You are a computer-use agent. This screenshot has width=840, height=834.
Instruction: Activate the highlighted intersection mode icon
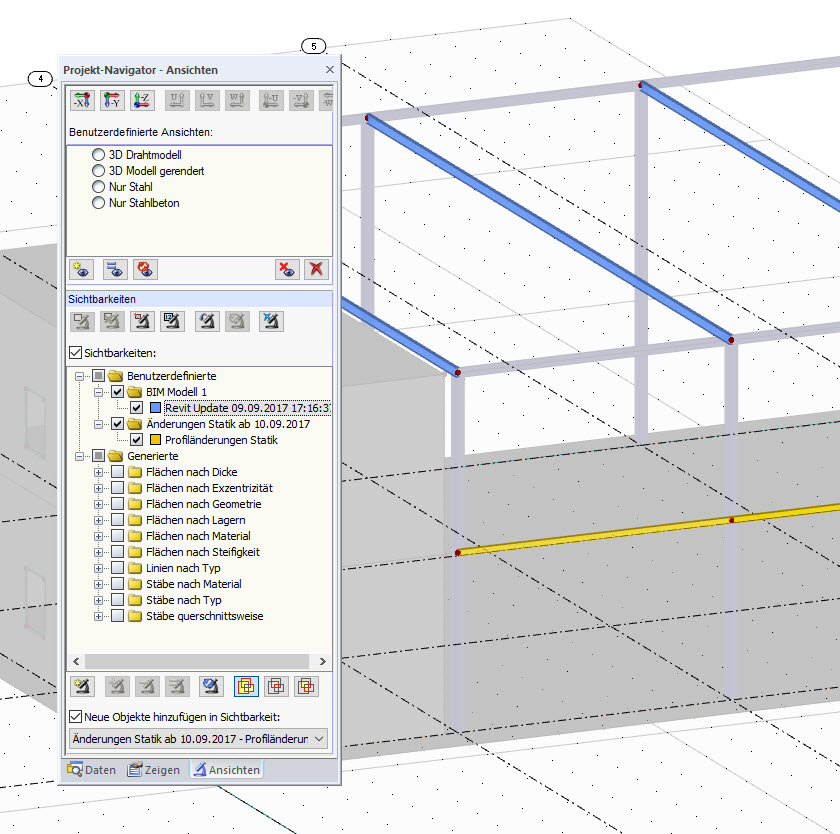244,686
